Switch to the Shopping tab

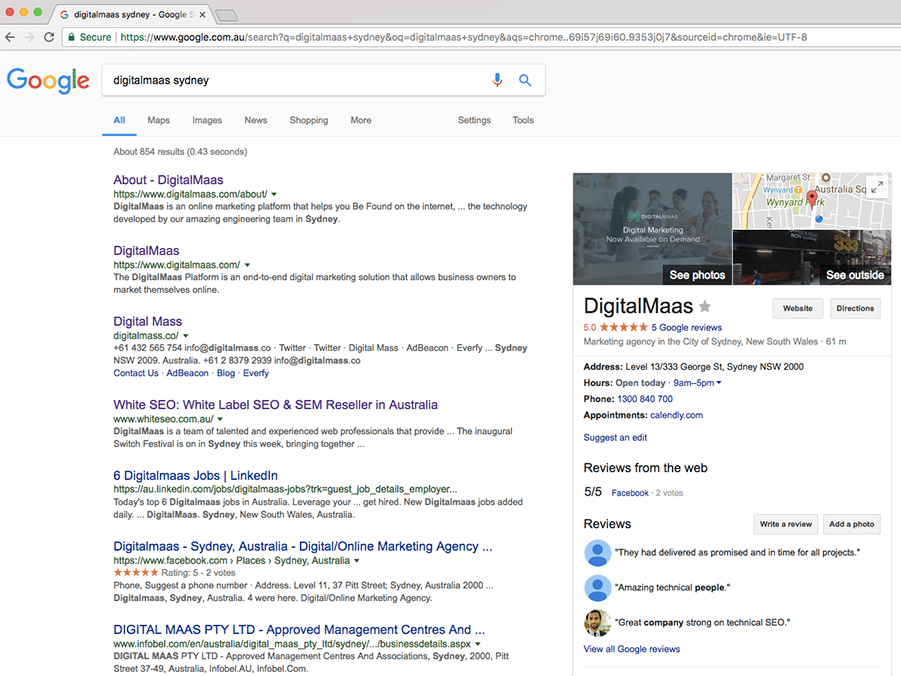coord(309,120)
